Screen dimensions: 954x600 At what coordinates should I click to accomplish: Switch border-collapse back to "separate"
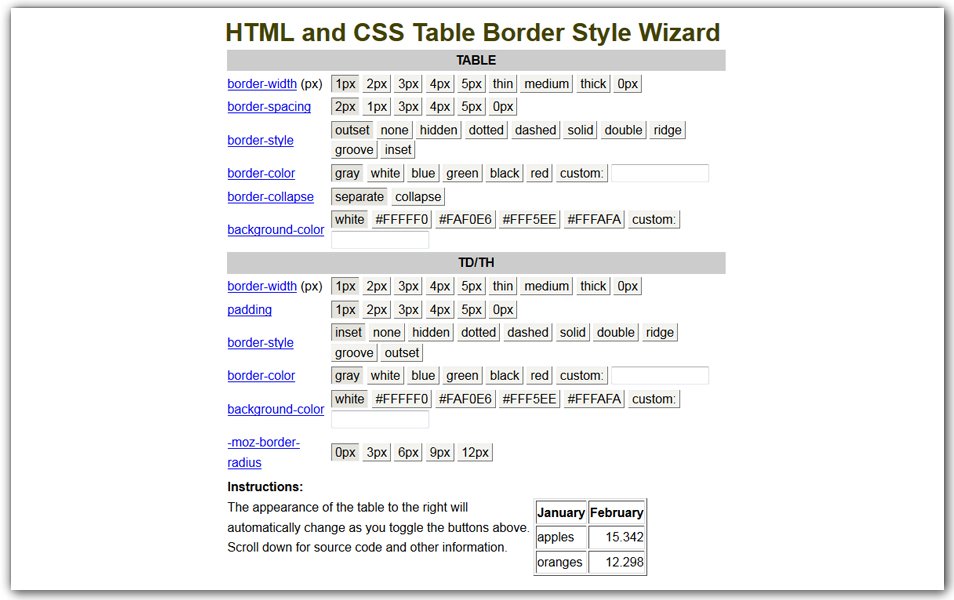click(x=359, y=196)
